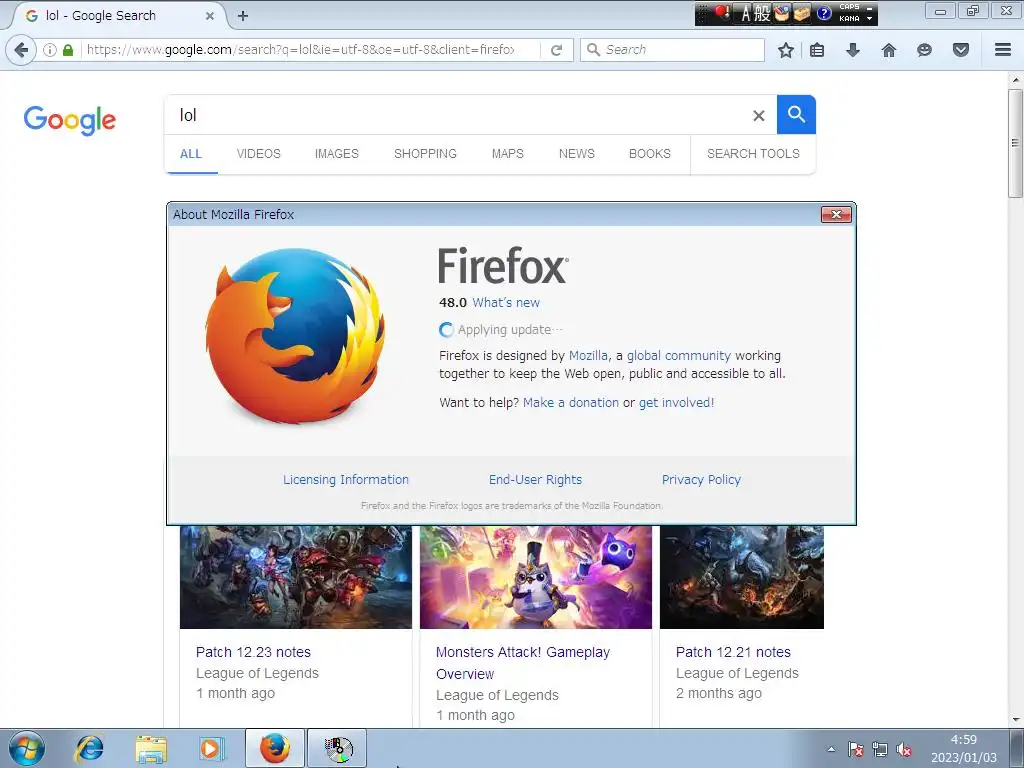Click the muted volume tray icon

[x=904, y=750]
